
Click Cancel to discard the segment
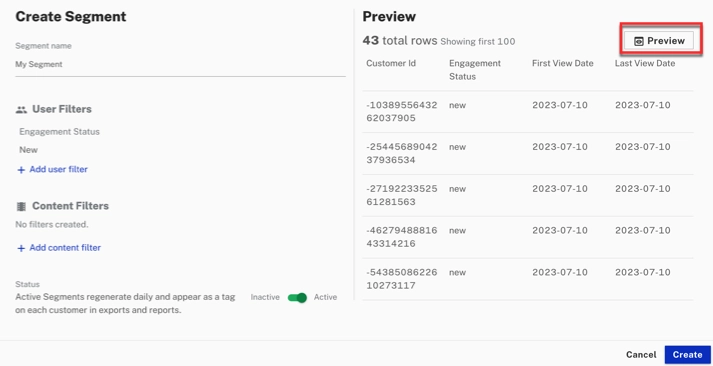641,355
